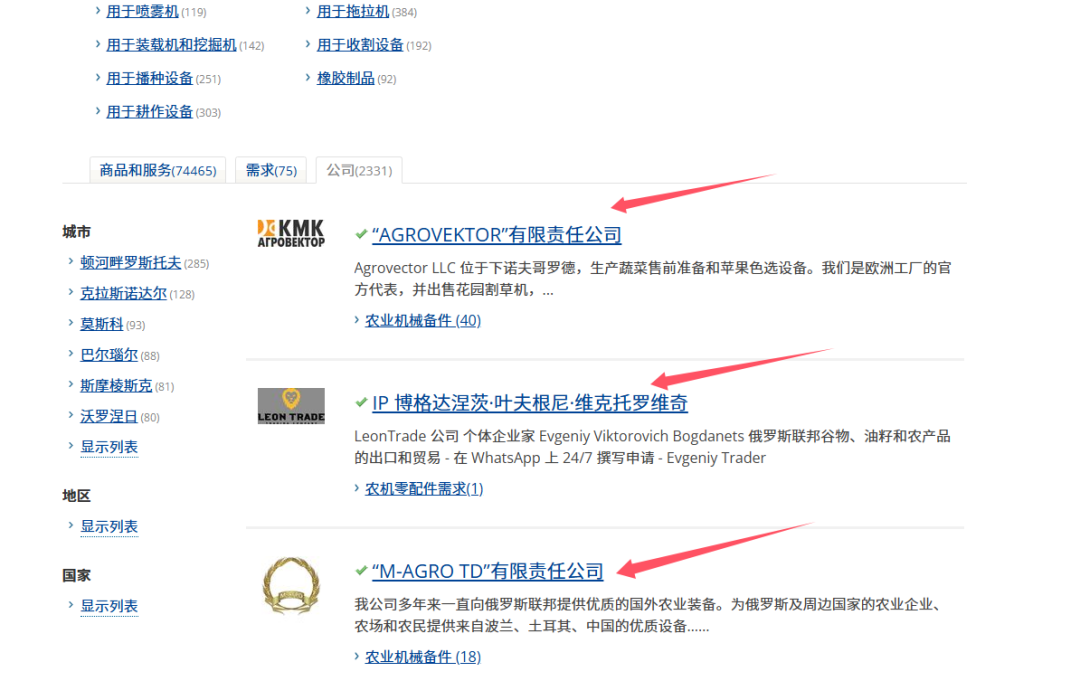Open 农业机械备件 (18) link
The height and width of the screenshot is (681, 1080).
pos(422,657)
